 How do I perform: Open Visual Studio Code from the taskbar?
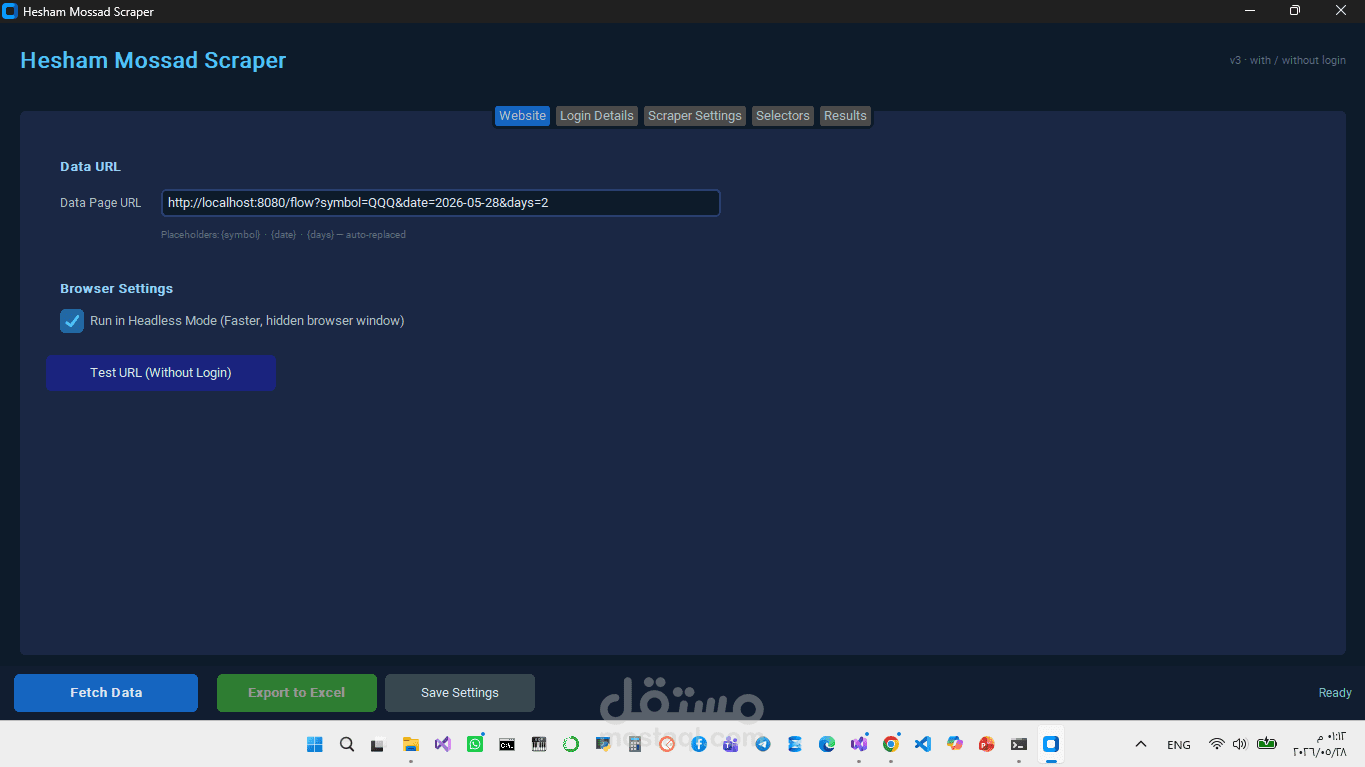[x=923, y=744]
